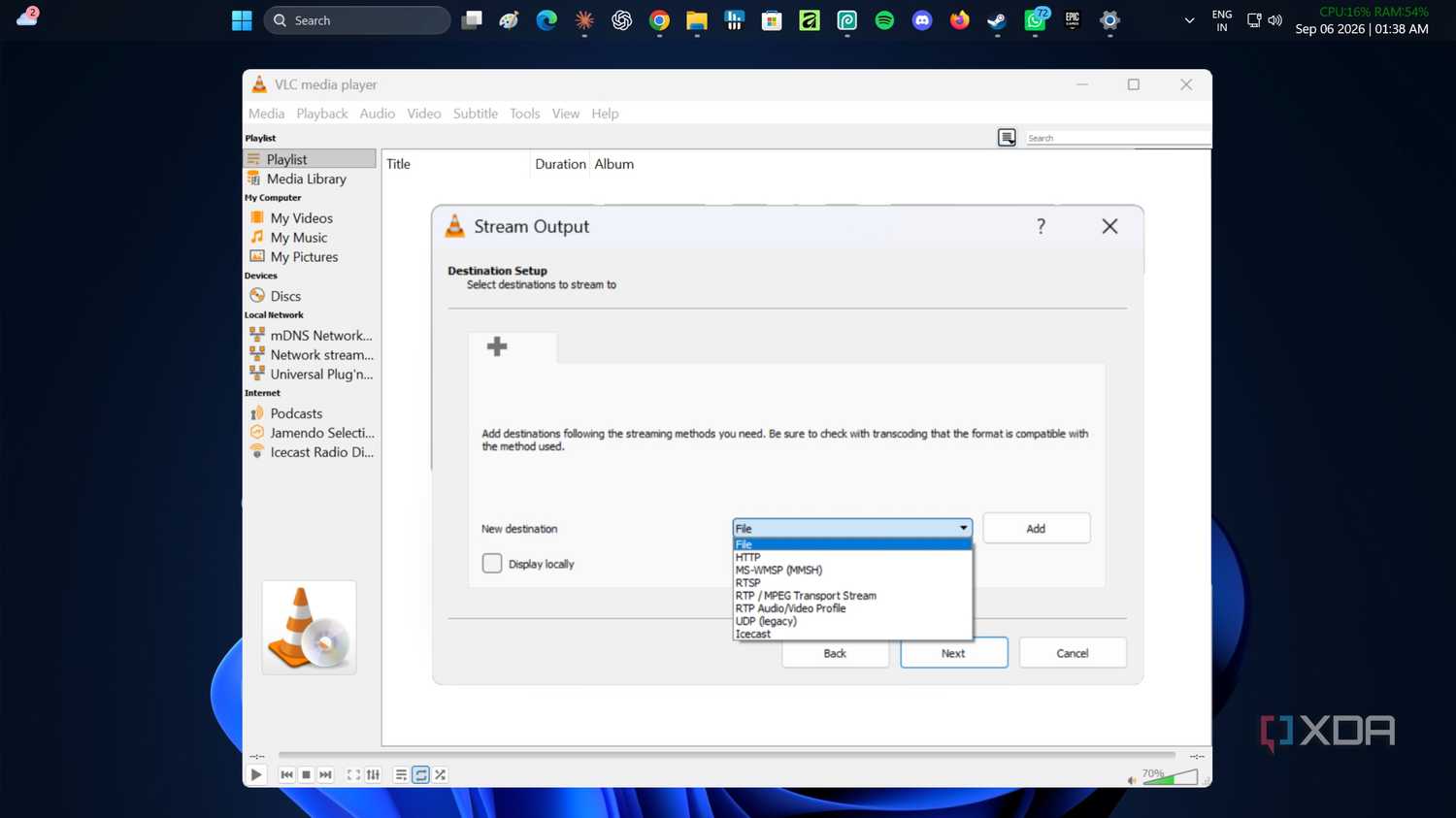This screenshot has height=818, width=1456.
Task: Open Steam from taskbar
Action: pos(997,20)
